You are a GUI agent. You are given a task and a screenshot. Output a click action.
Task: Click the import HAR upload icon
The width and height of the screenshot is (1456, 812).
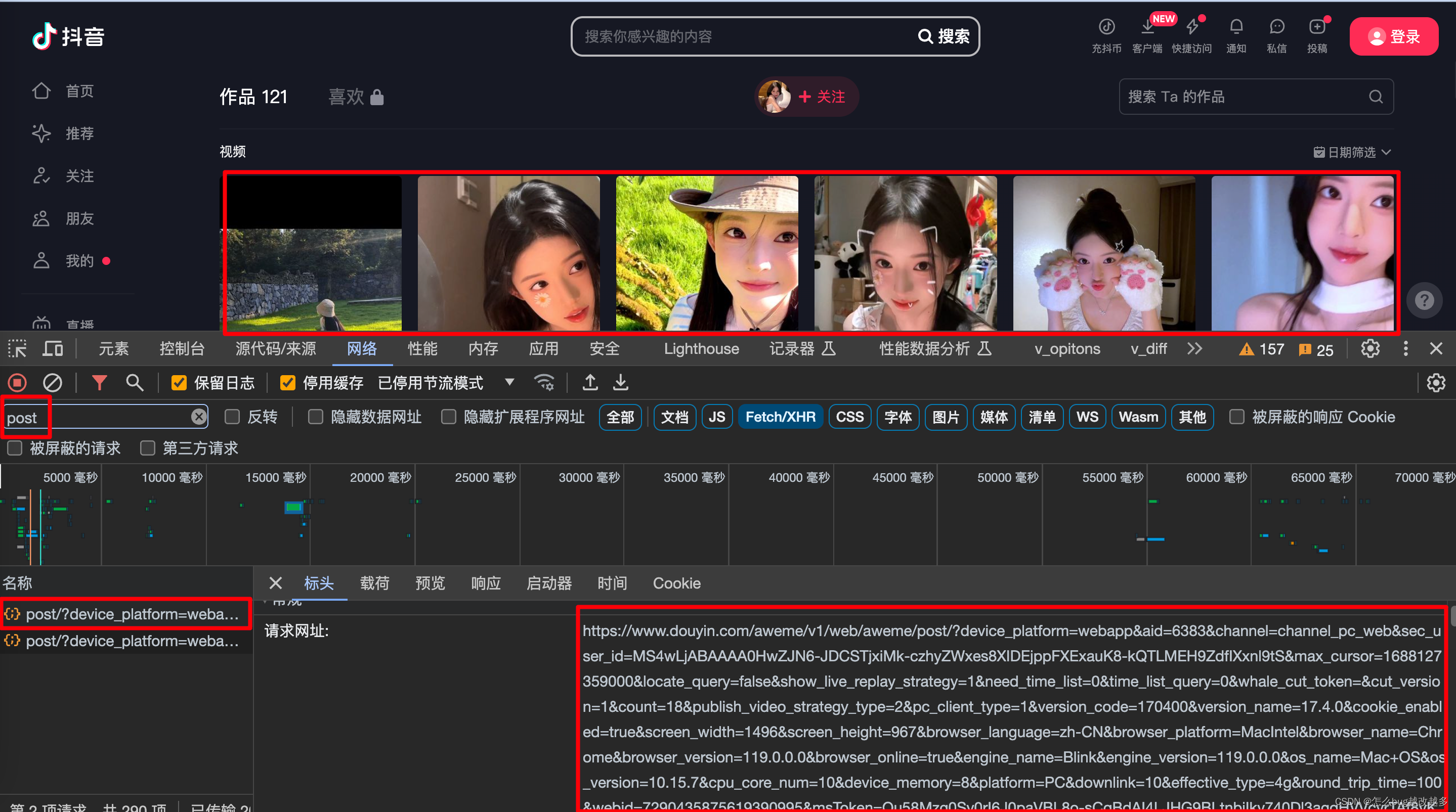coord(590,383)
